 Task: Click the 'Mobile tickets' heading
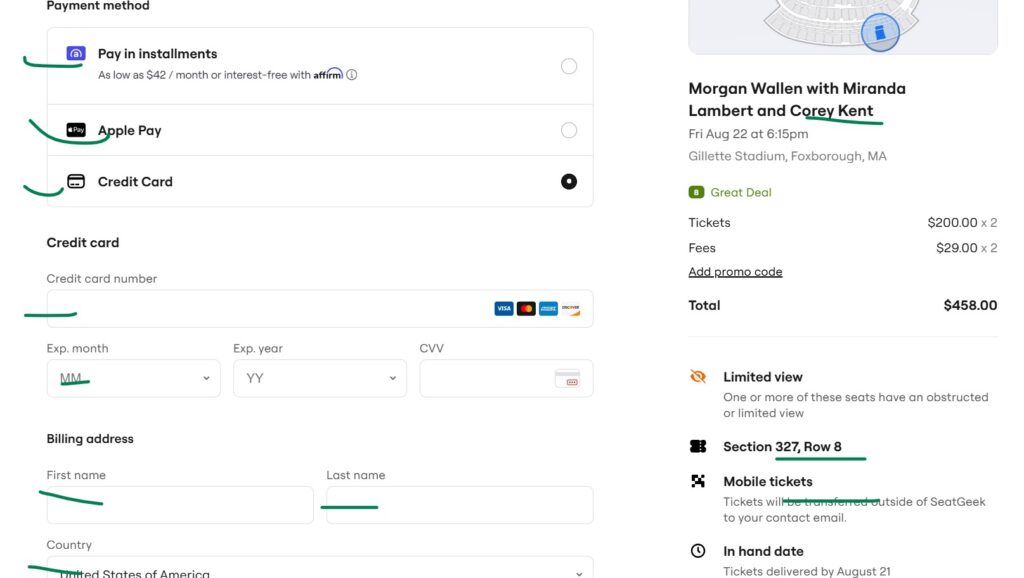pyautogui.click(x=768, y=481)
